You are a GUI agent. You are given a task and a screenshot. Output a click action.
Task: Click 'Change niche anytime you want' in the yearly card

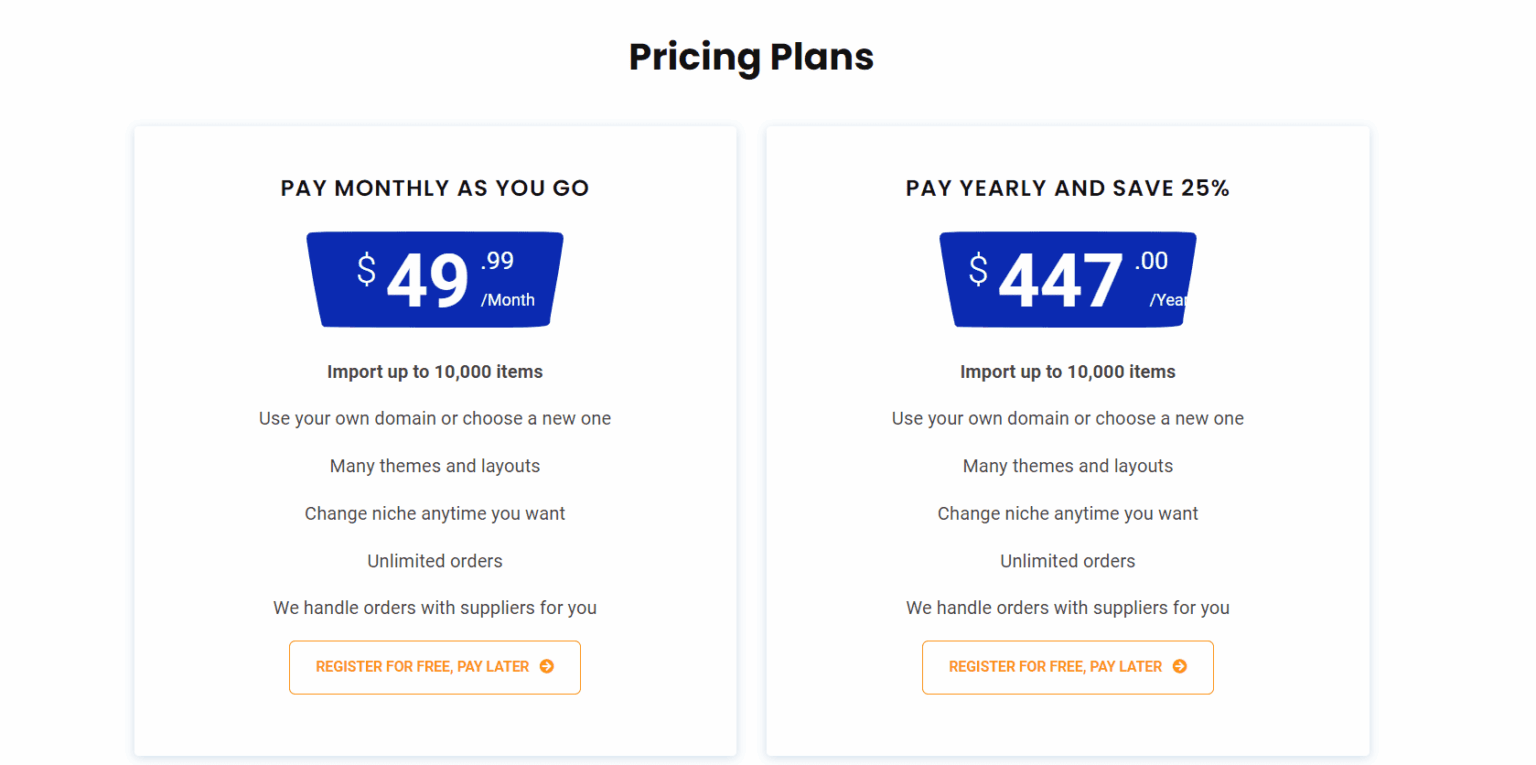[1067, 513]
